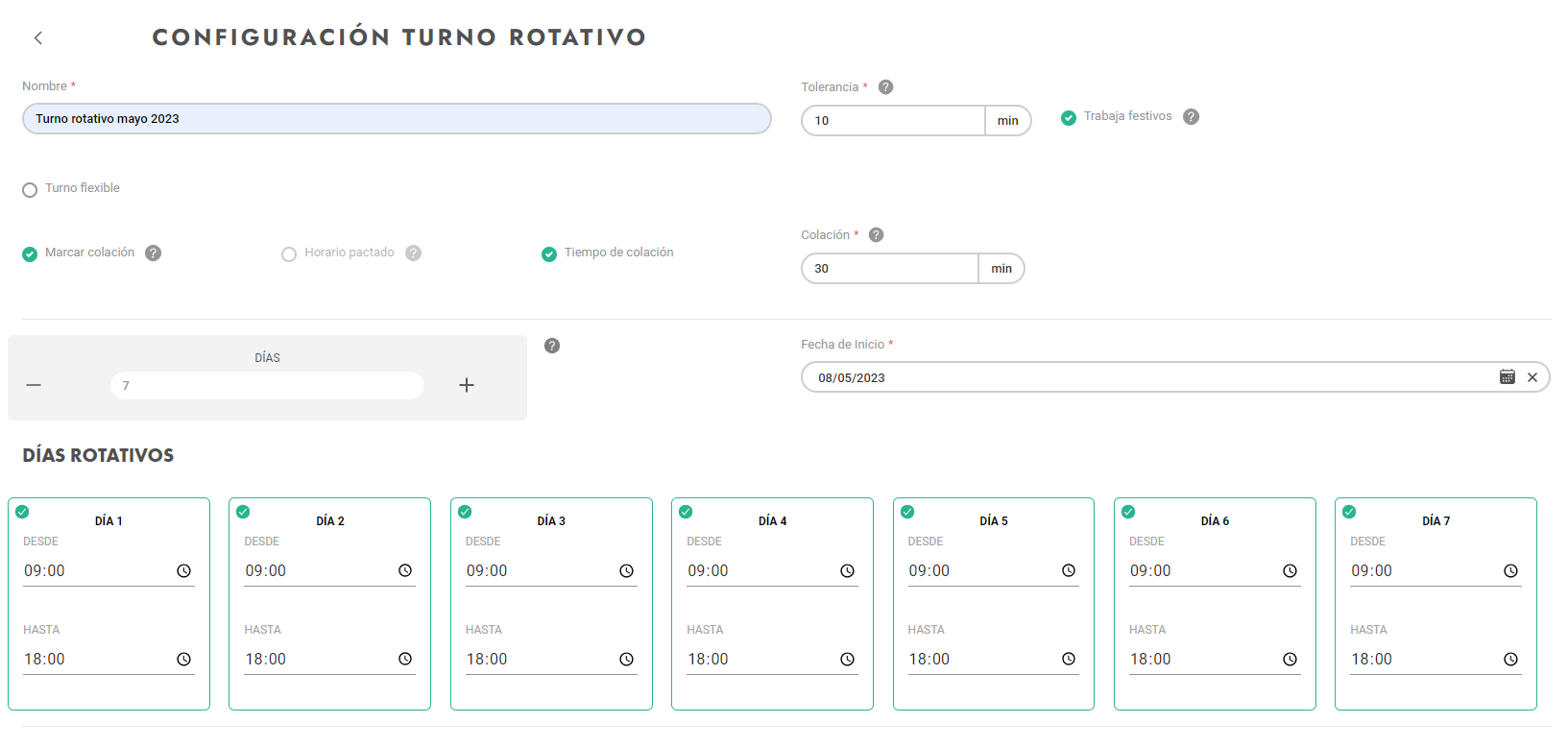Click help icon next to Días counter

coord(552,346)
